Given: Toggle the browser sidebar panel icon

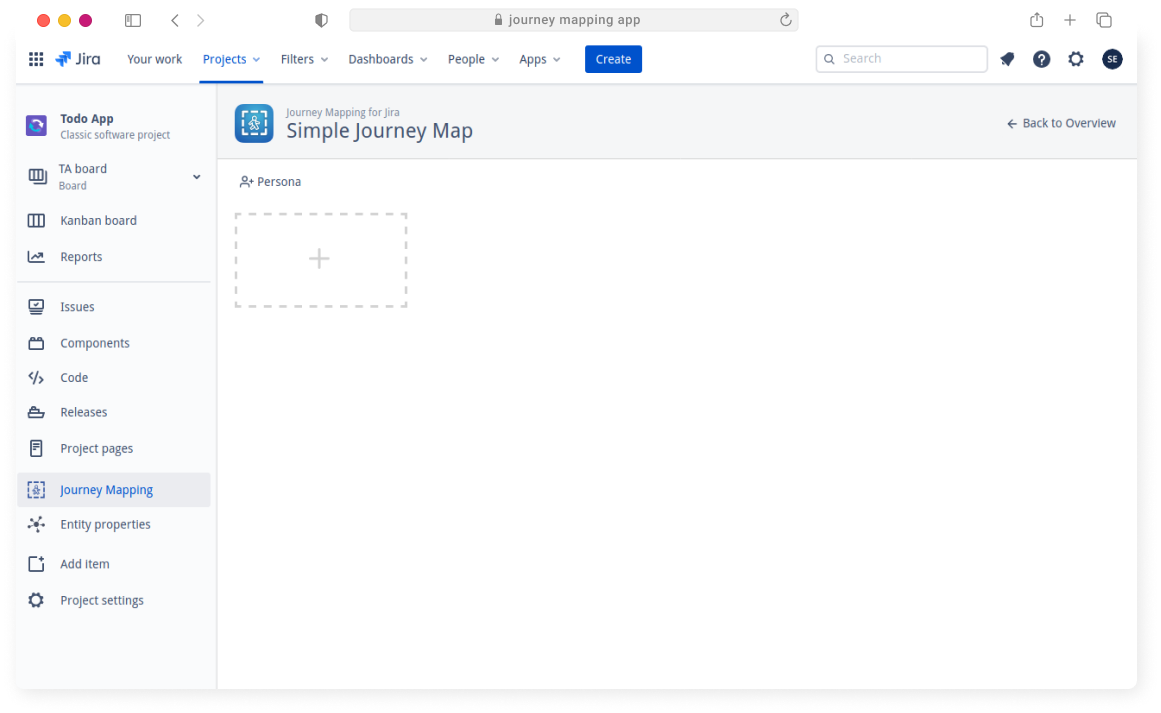Looking at the screenshot, I should [133, 21].
